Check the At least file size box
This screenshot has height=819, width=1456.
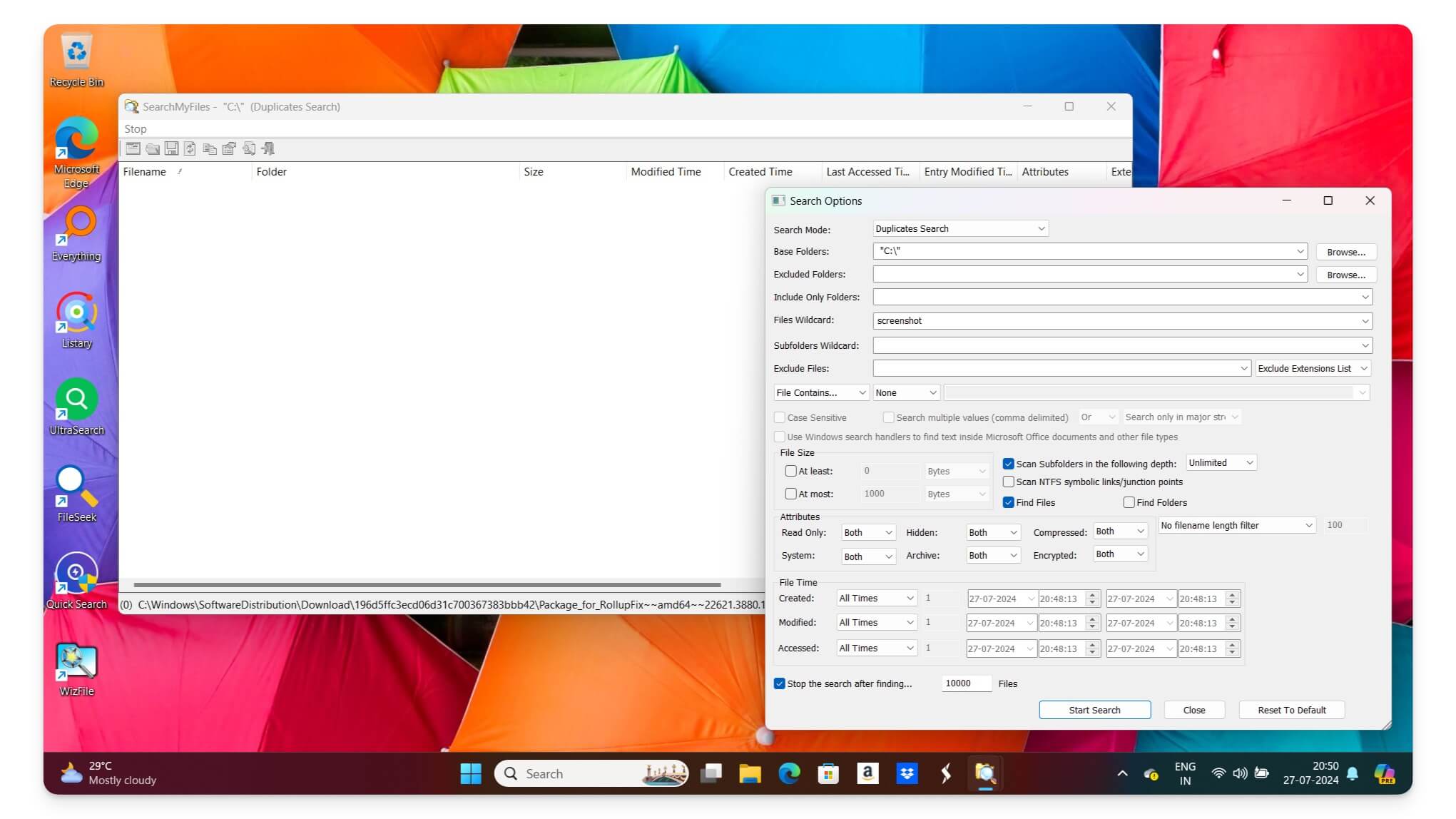(x=790, y=471)
